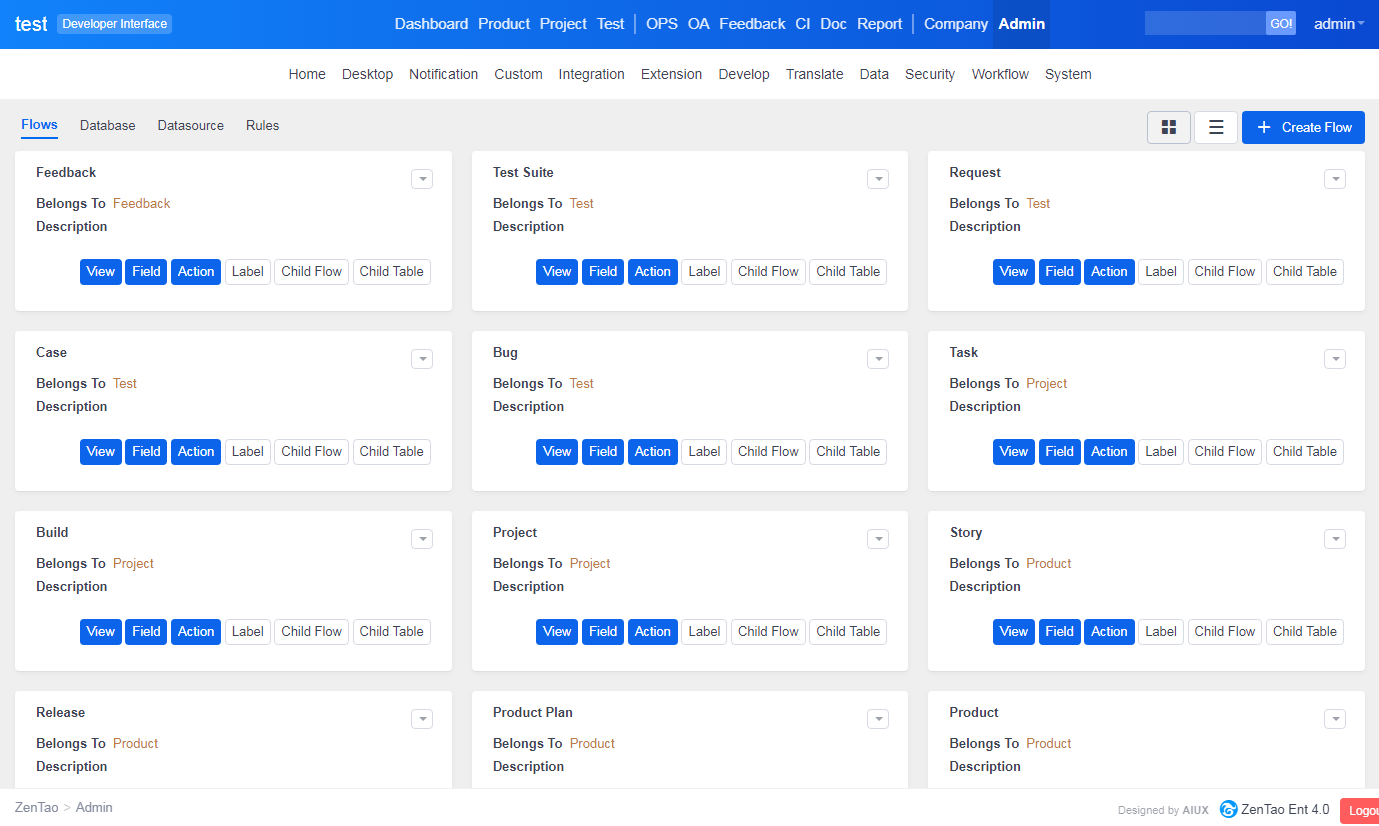Click View on the Feedback flow

click(x=101, y=271)
